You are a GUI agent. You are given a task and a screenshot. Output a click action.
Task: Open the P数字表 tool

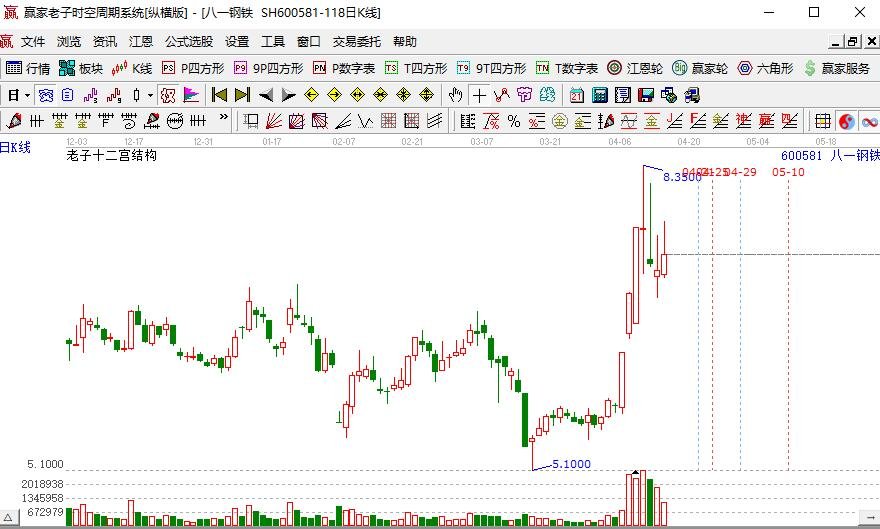(343, 68)
